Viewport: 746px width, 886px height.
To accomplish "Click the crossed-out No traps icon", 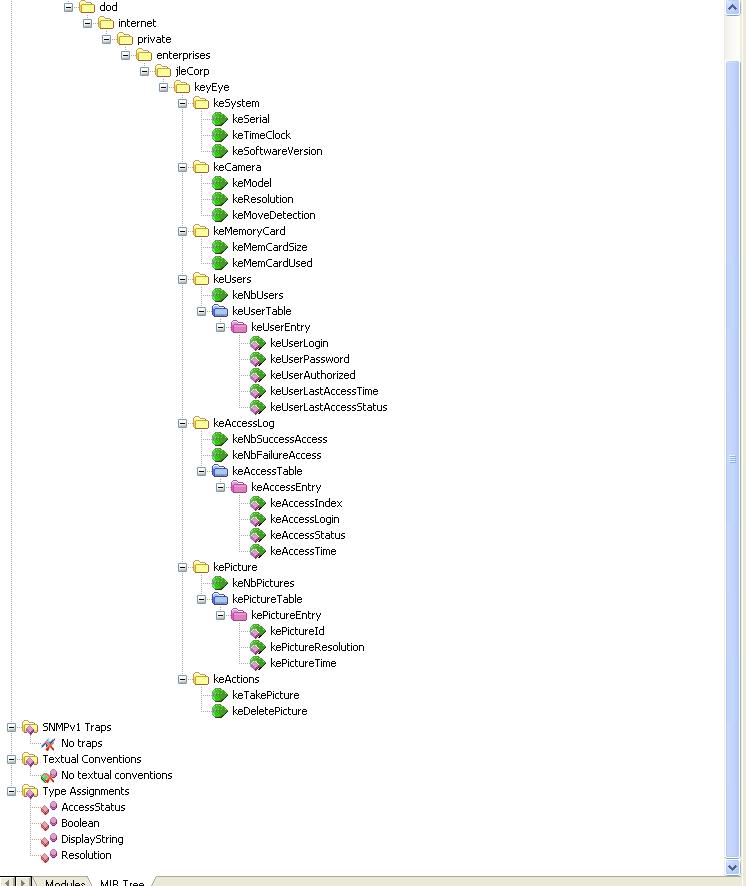I will [x=48, y=744].
